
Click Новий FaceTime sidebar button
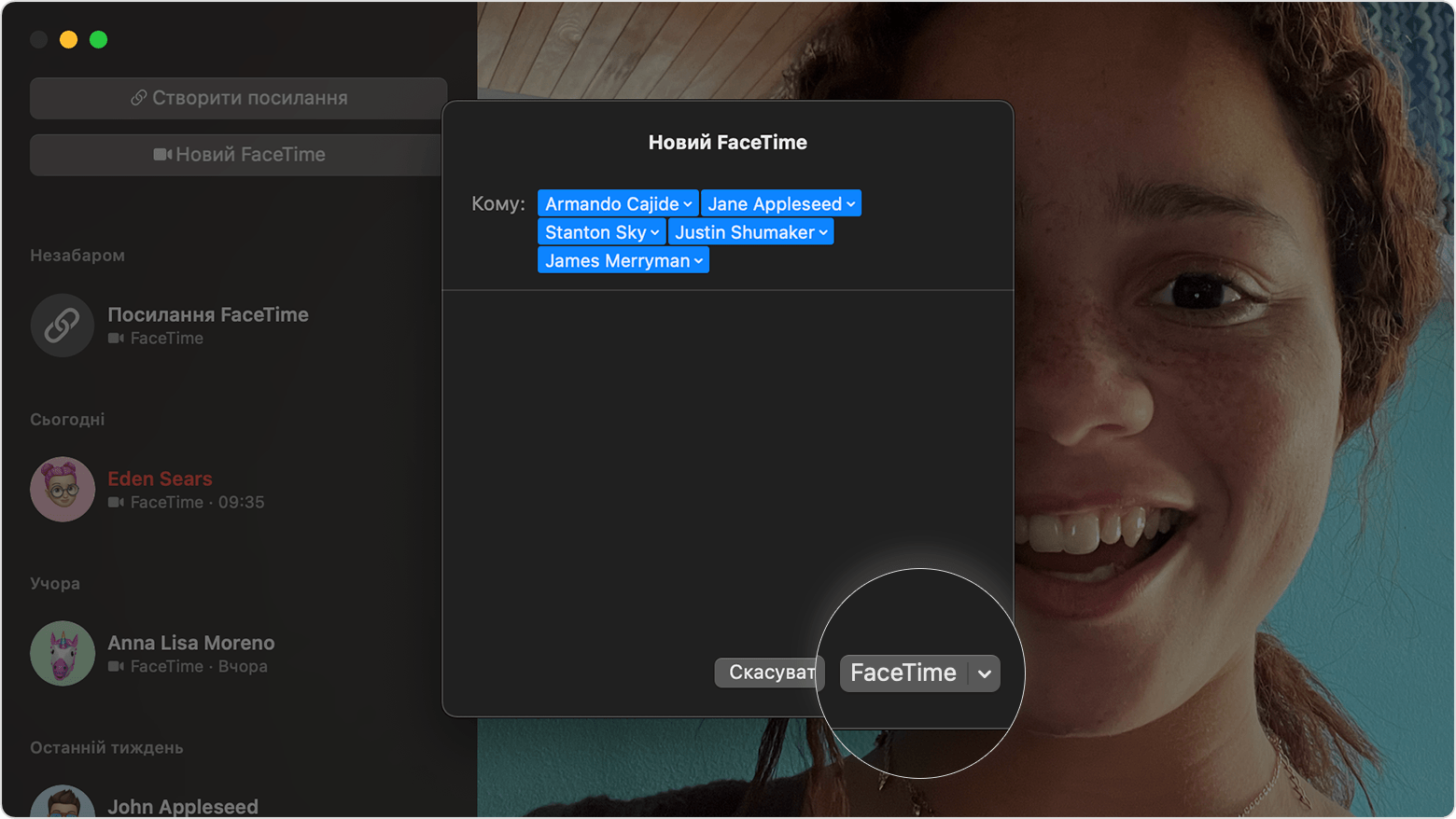click(239, 155)
